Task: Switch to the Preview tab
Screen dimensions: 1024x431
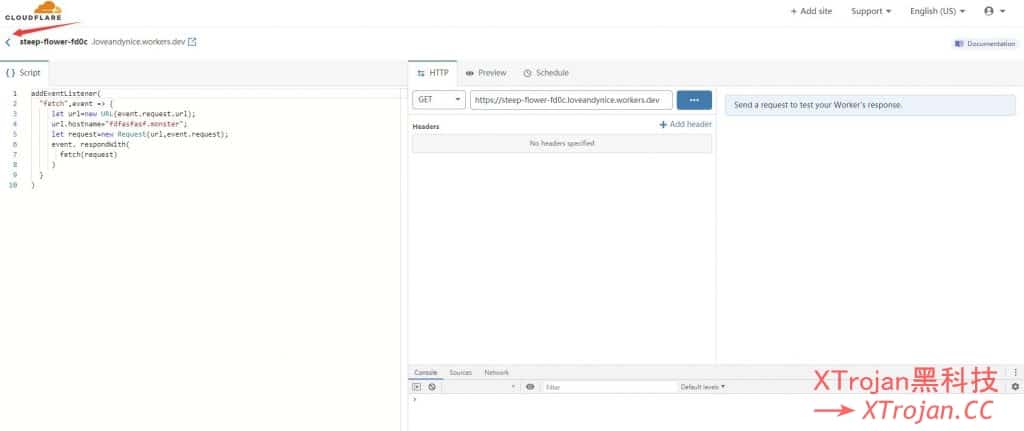Action: point(486,73)
